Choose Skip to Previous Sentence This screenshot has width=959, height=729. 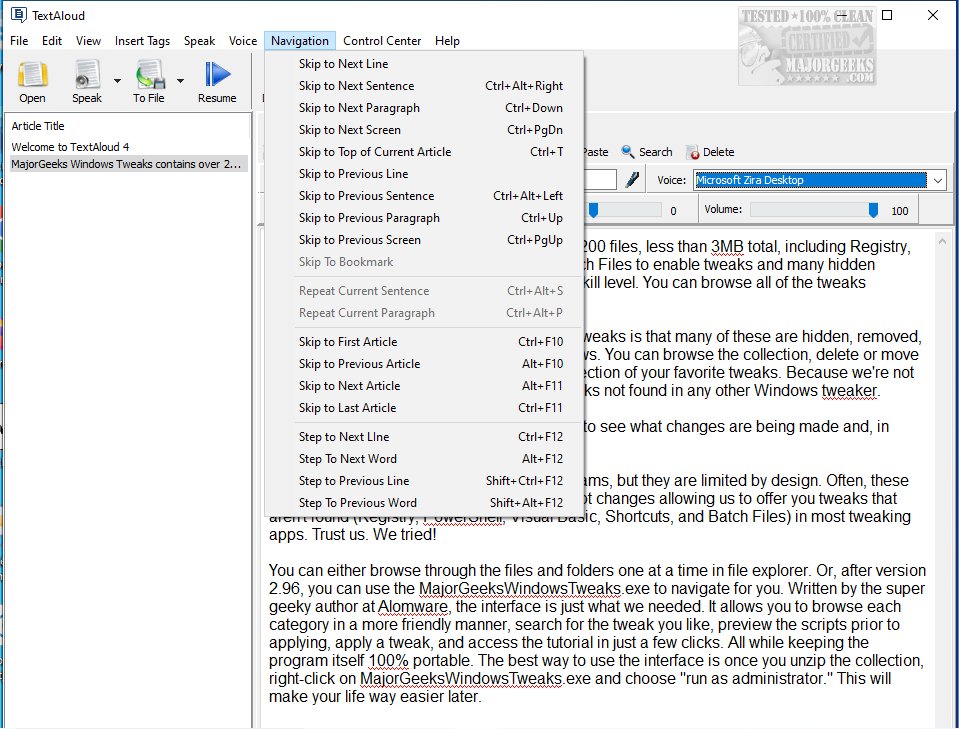tap(424, 196)
